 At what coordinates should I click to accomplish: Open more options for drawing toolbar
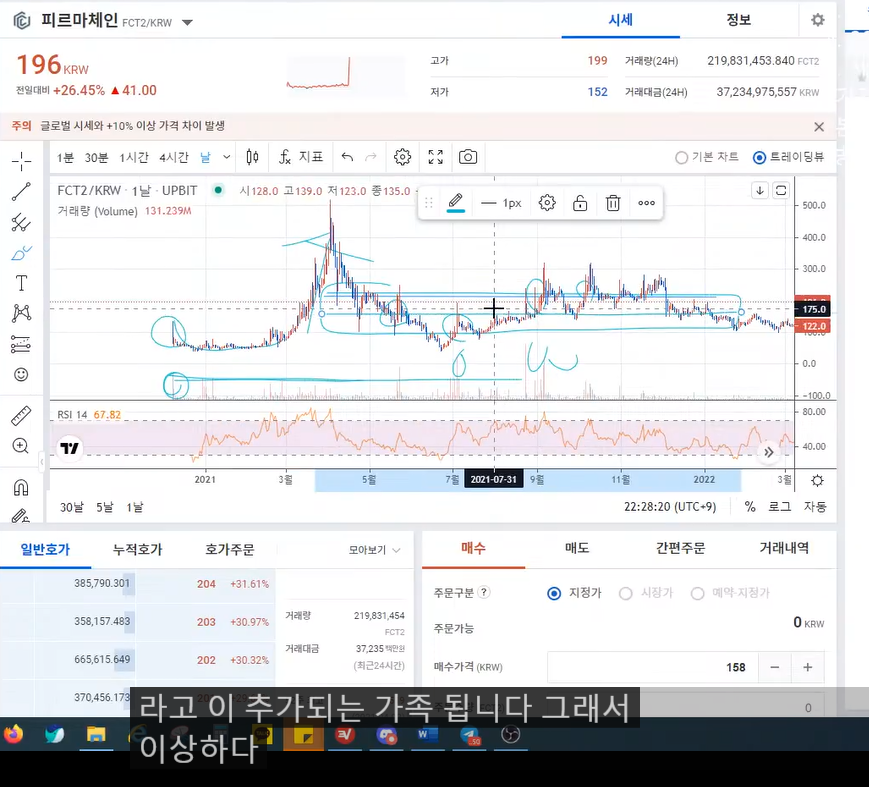(646, 203)
